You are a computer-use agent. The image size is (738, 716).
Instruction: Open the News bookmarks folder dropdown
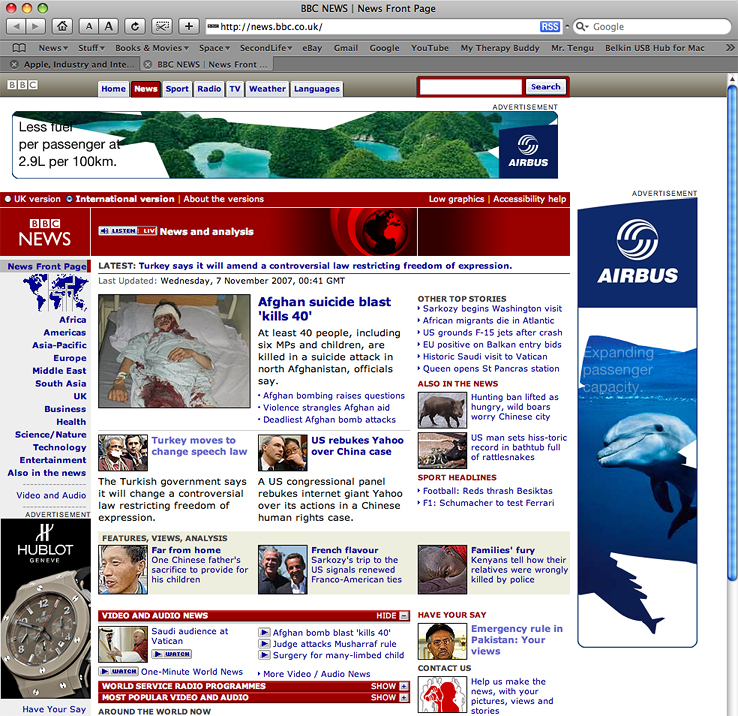coord(53,48)
